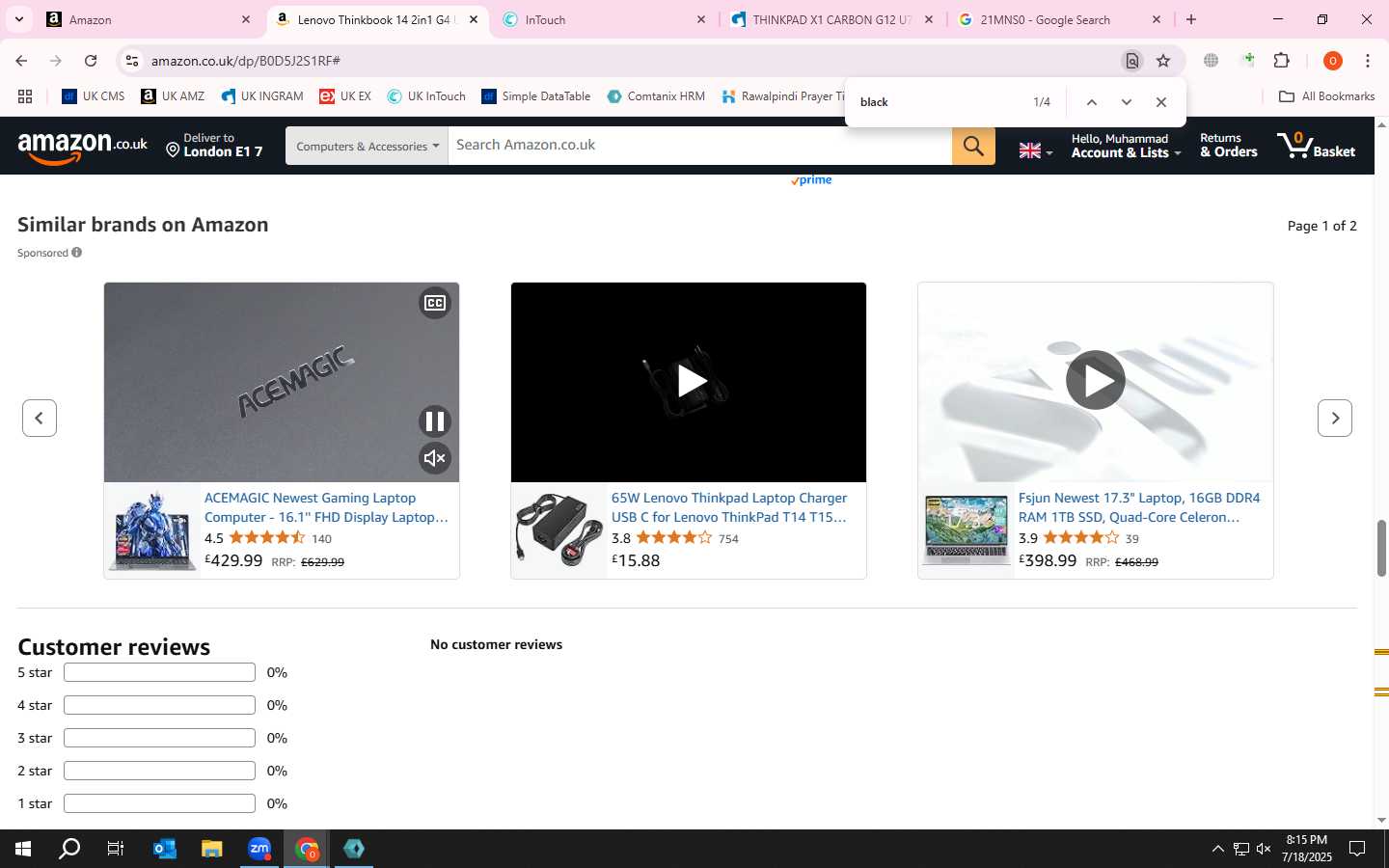Open Returns & Orders
The width and height of the screenshot is (1389, 868).
tap(1228, 146)
